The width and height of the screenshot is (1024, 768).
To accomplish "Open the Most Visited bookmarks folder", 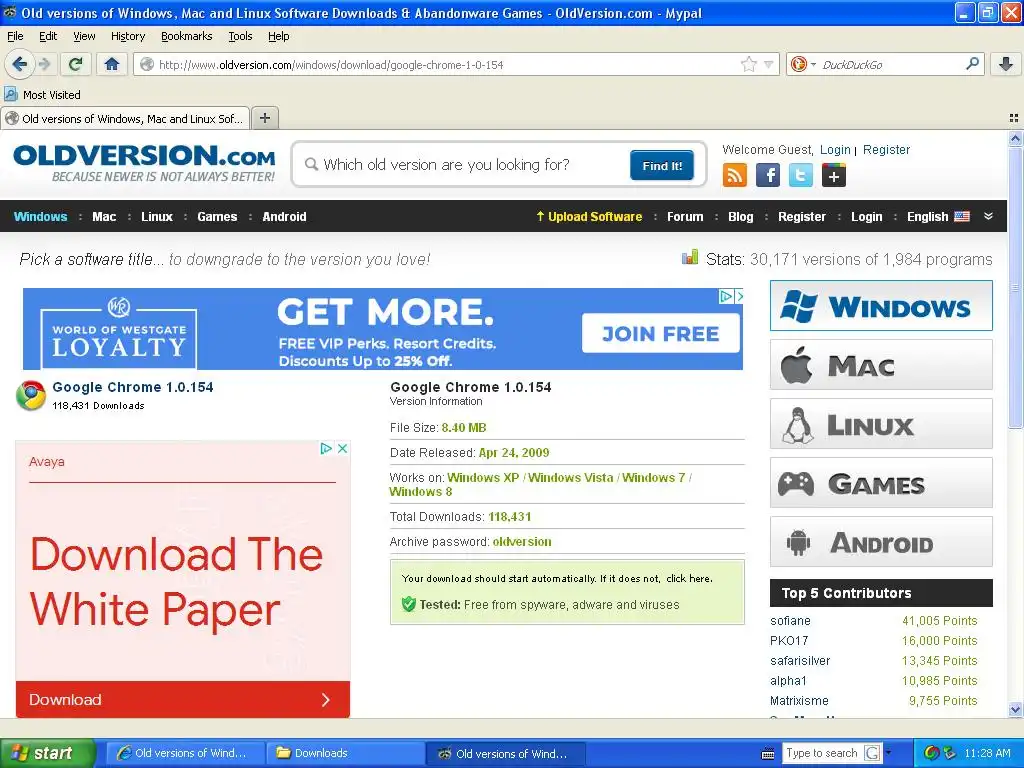I will click(43, 95).
